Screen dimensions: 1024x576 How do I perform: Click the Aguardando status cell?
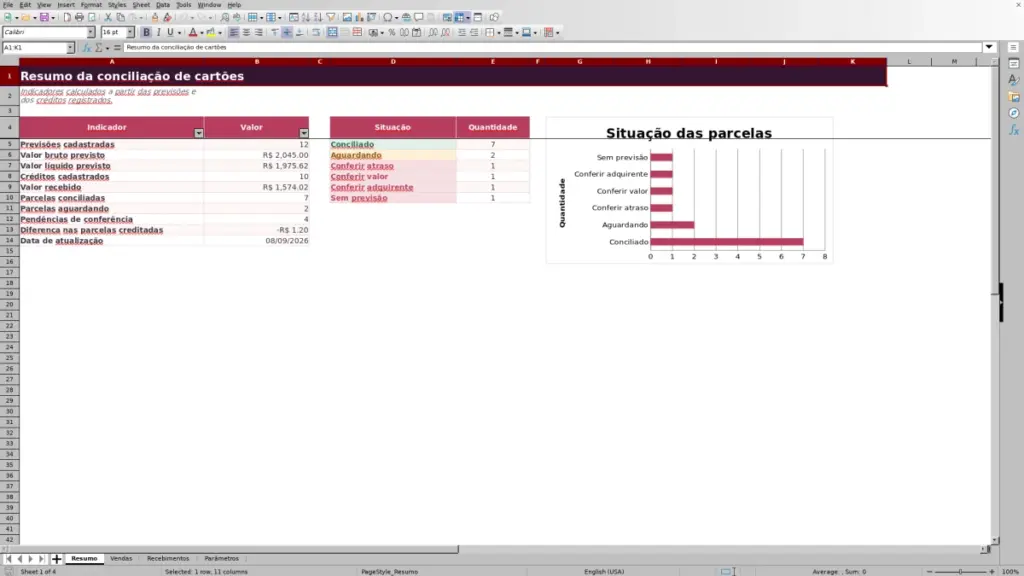coord(392,155)
